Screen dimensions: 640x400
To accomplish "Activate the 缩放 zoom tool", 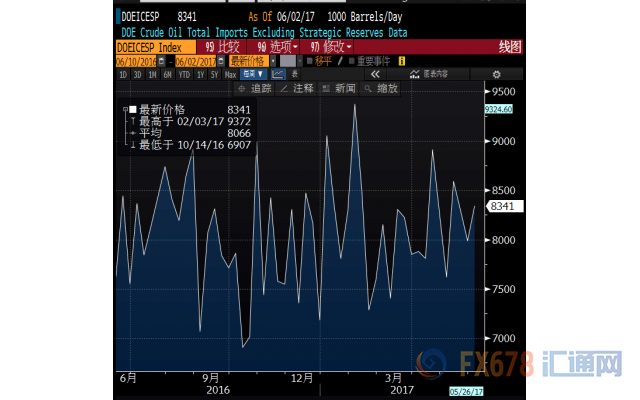I will pyautogui.click(x=381, y=89).
